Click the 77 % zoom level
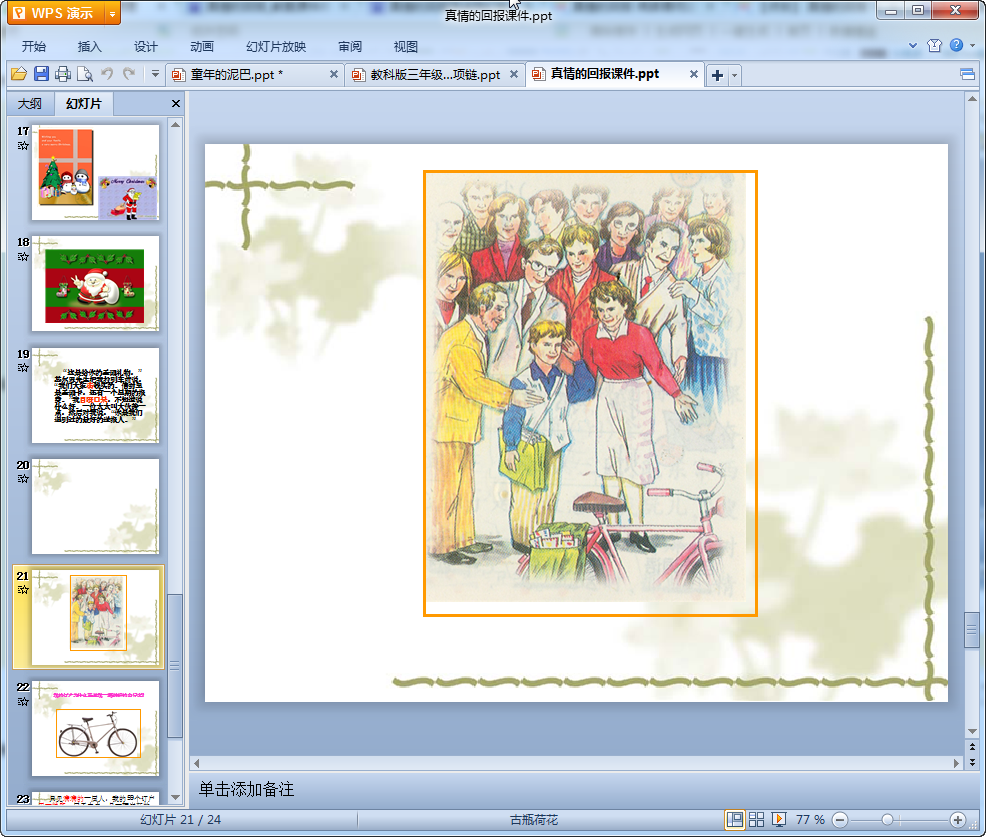The image size is (986, 837). [x=810, y=819]
